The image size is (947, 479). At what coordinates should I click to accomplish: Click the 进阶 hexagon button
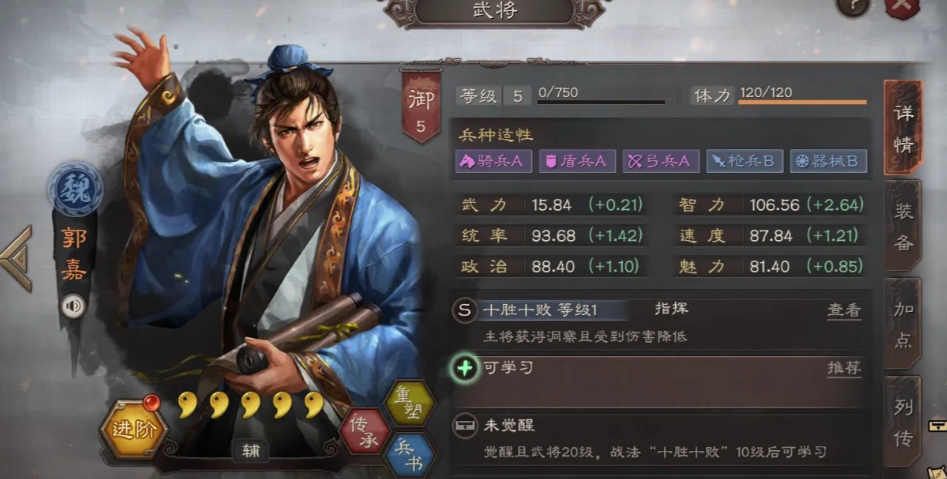coord(133,428)
